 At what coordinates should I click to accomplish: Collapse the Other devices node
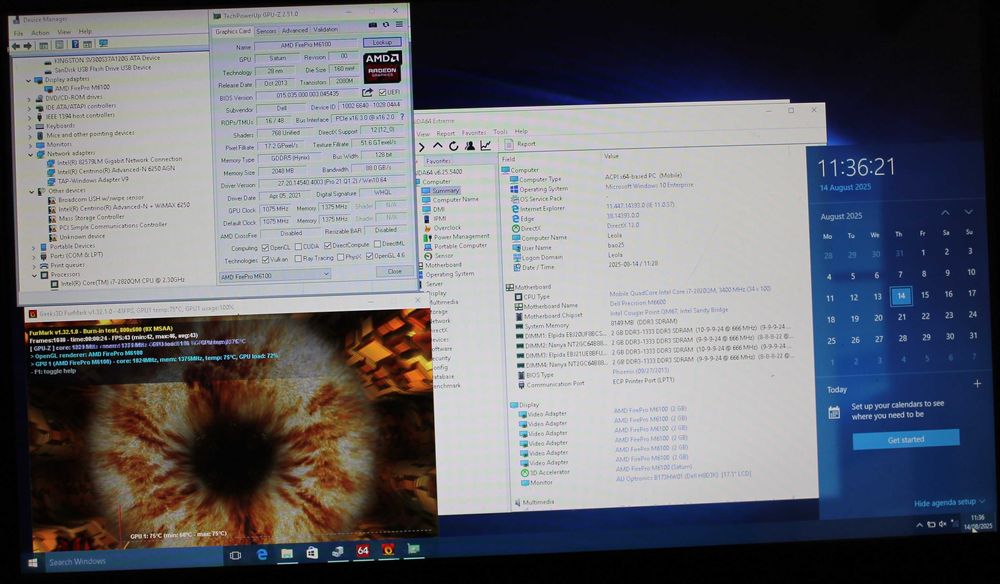[32, 192]
